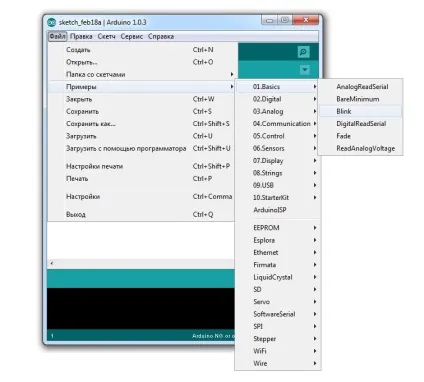424x382 pixels.
Task: Expand 07.Display examples submenu
Action: (277, 161)
